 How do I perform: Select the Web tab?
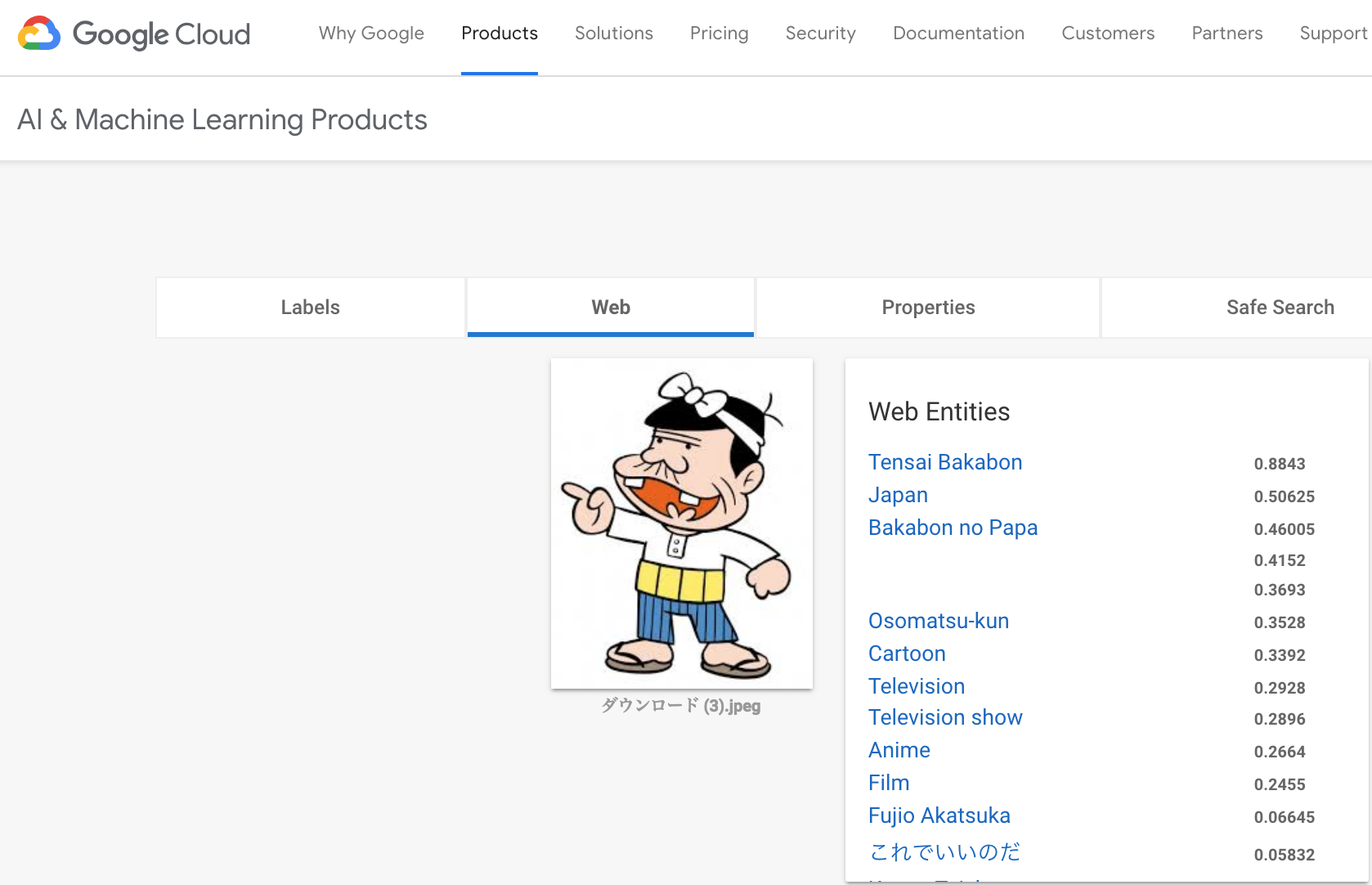pyautogui.click(x=611, y=308)
